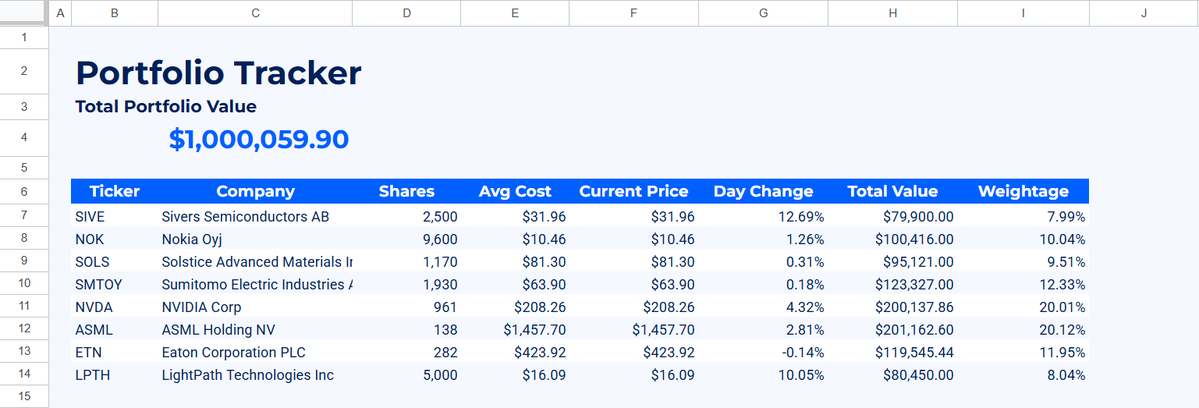Select the $100,416.00 total value cell
1199x408 pixels.
pos(892,239)
